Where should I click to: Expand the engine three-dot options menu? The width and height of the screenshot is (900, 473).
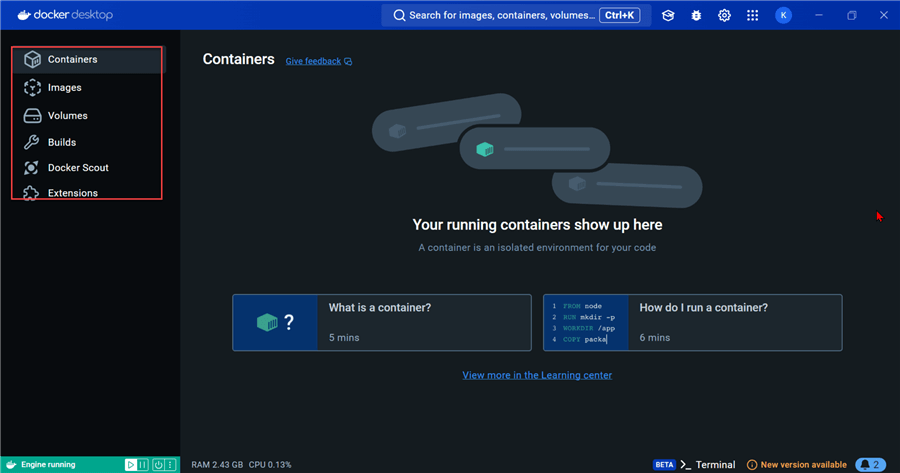click(x=171, y=465)
